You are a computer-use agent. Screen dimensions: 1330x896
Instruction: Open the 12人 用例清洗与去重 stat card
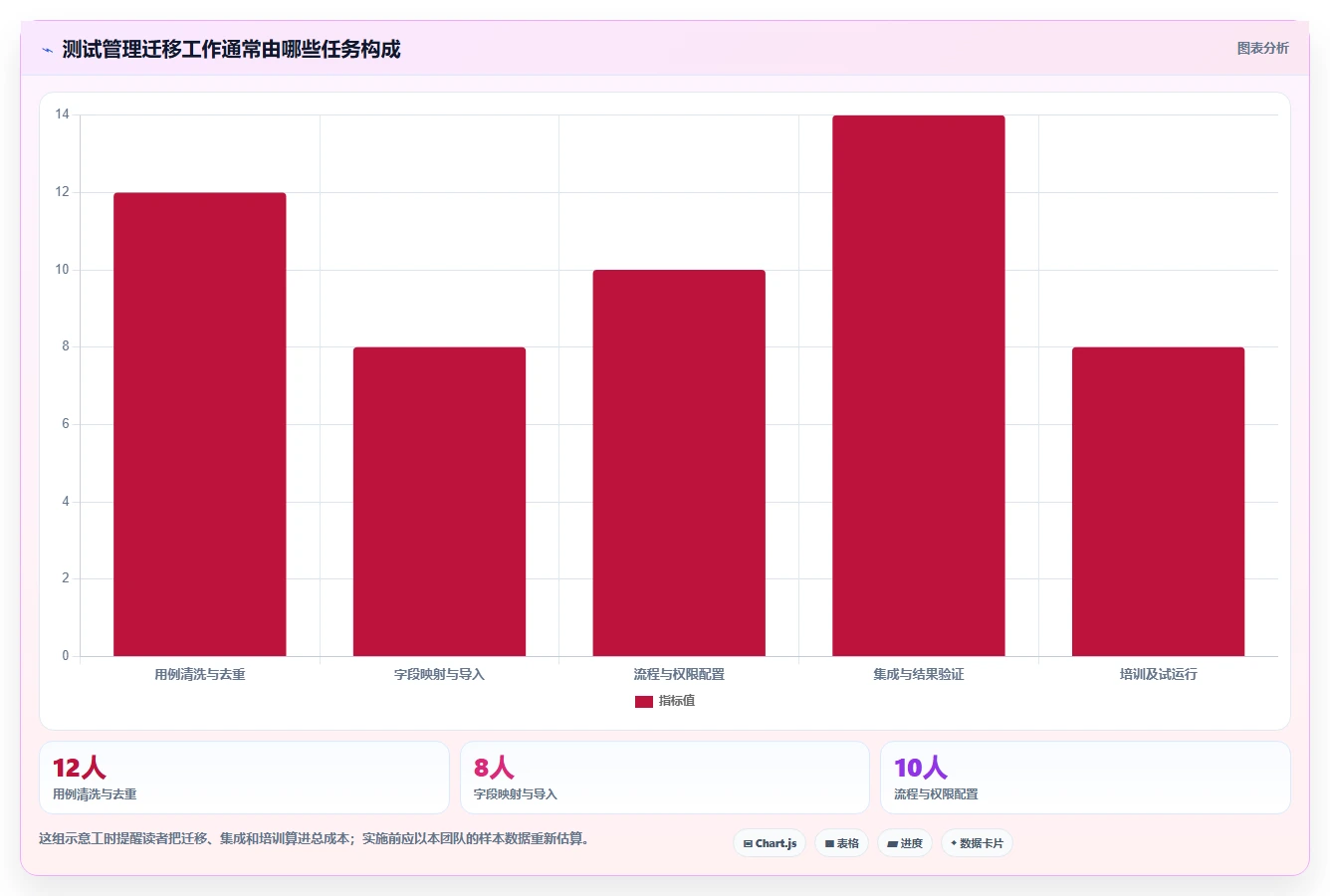[244, 778]
